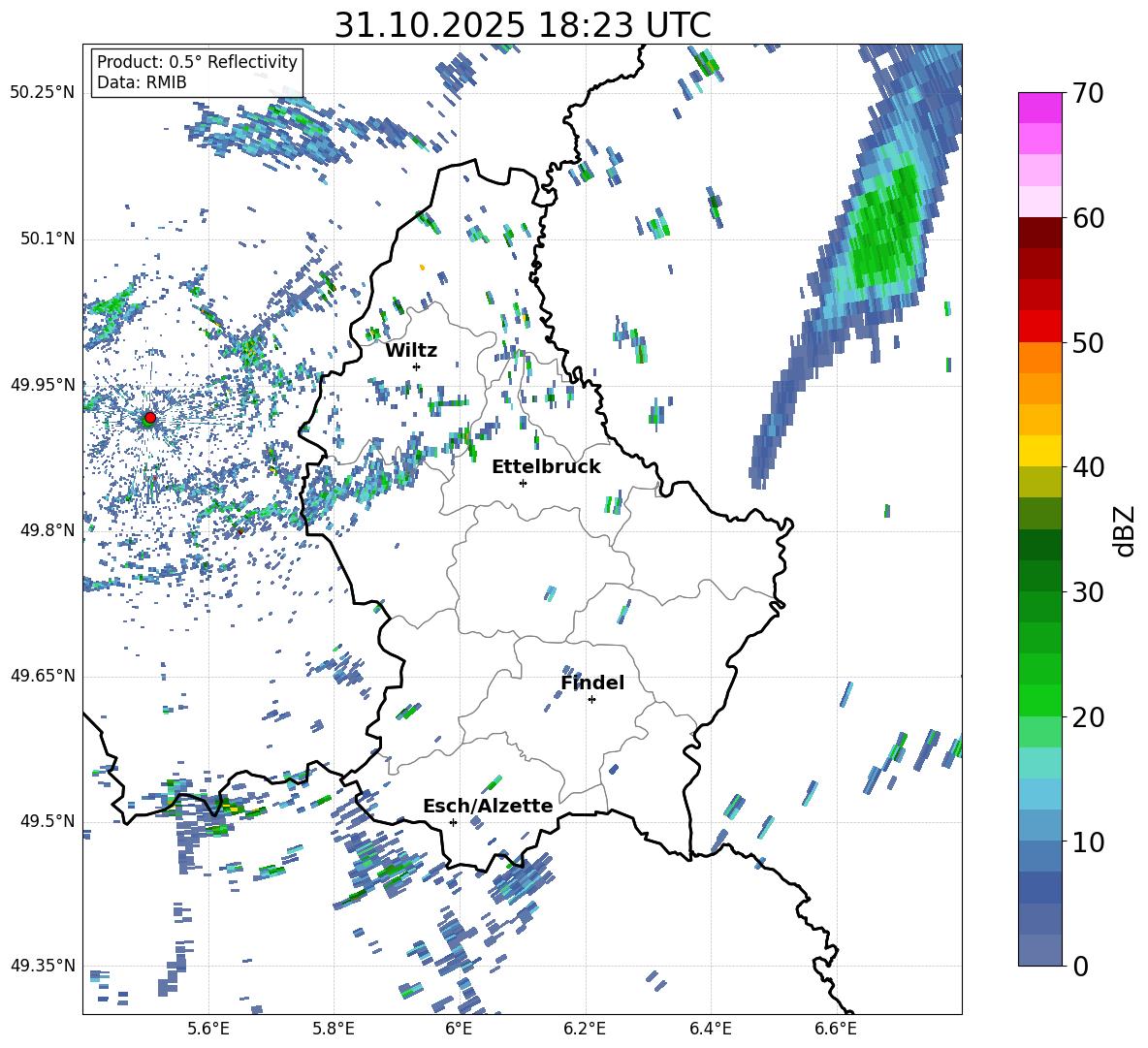Click the 70 tick label on colorbar
The height and width of the screenshot is (1048, 1148).
pos(1088,94)
